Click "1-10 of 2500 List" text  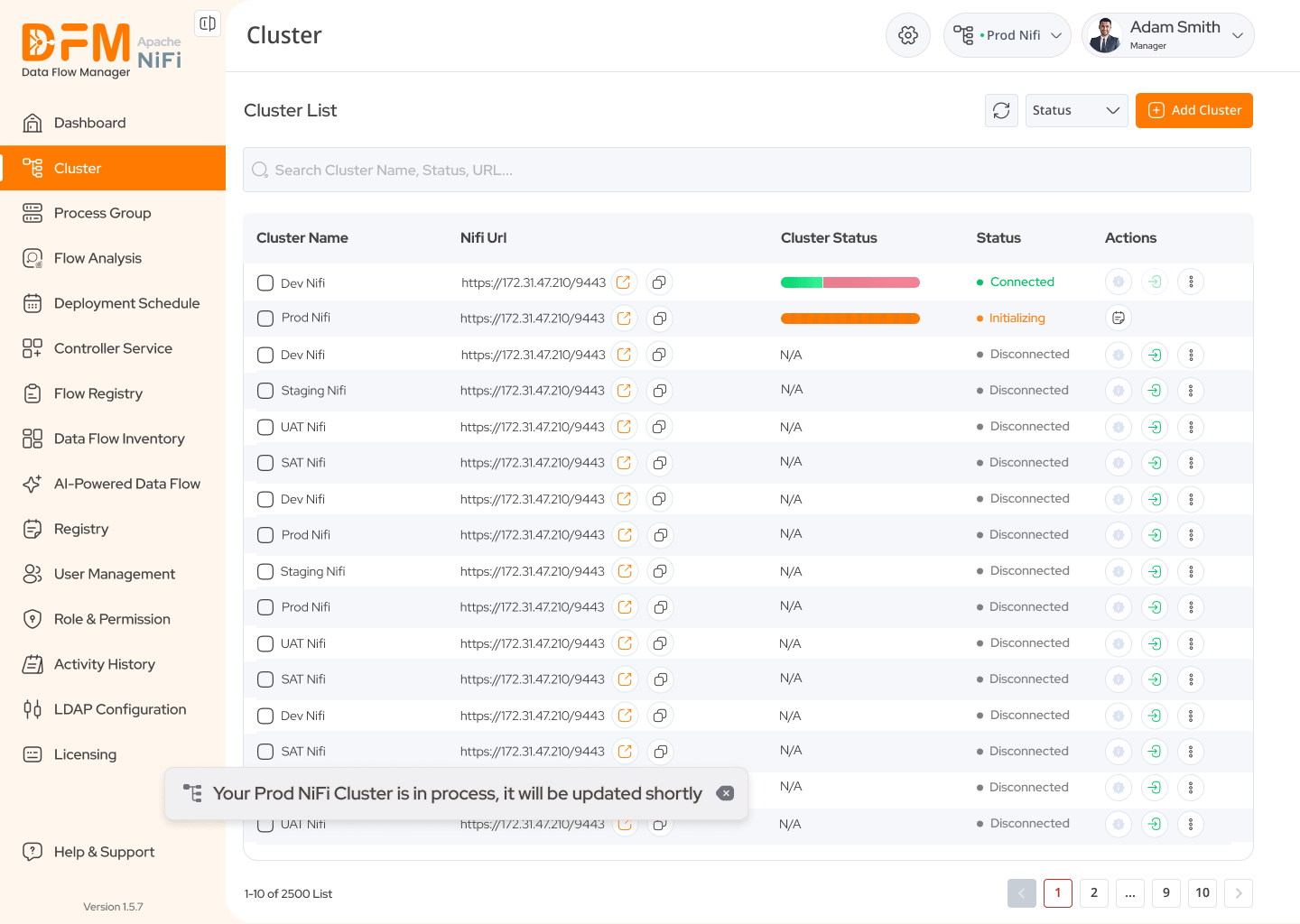tap(288, 893)
